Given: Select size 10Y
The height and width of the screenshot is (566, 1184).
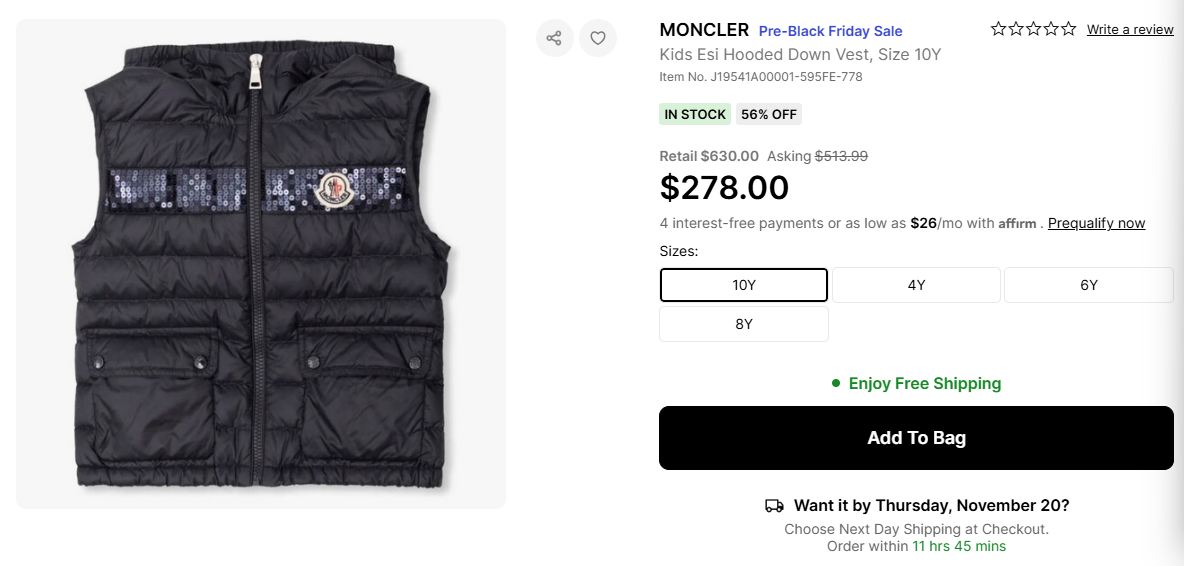Looking at the screenshot, I should 744,285.
